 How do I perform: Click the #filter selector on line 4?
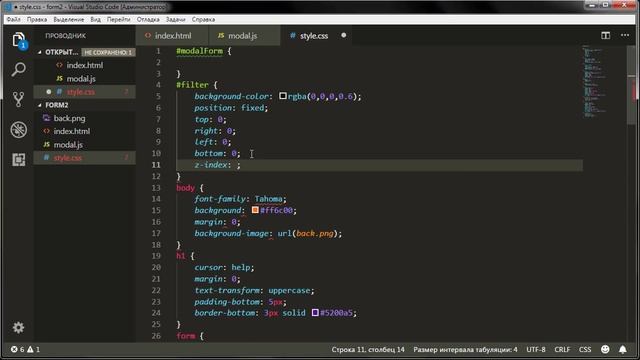coord(192,85)
